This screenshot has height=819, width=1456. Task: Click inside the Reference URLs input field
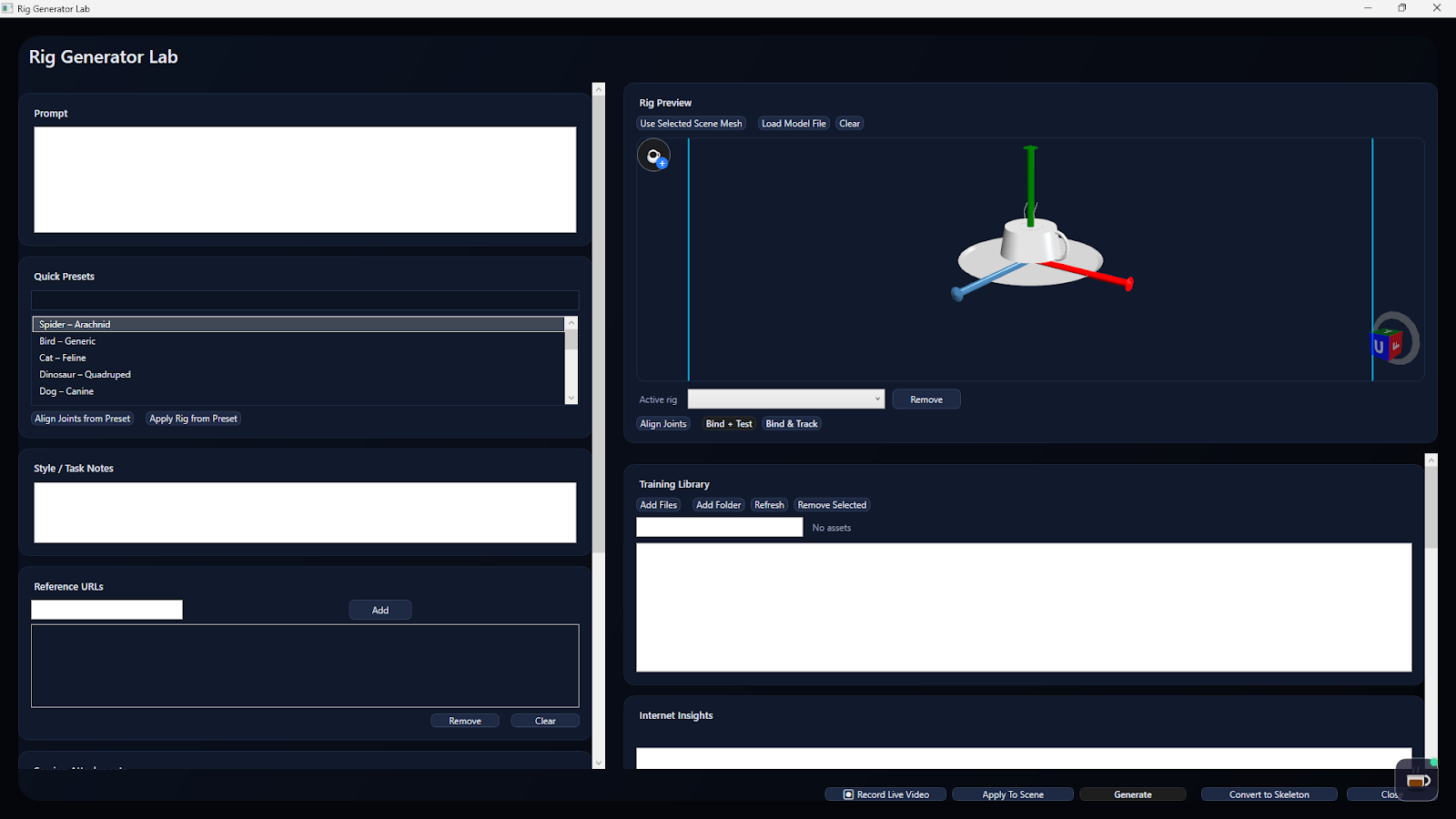click(x=106, y=609)
